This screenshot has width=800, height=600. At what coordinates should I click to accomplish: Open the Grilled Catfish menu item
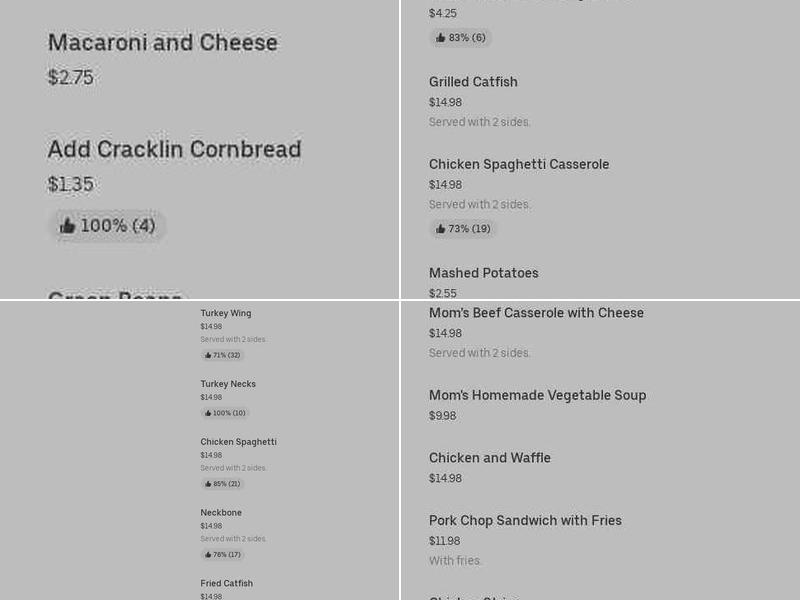[473, 82]
